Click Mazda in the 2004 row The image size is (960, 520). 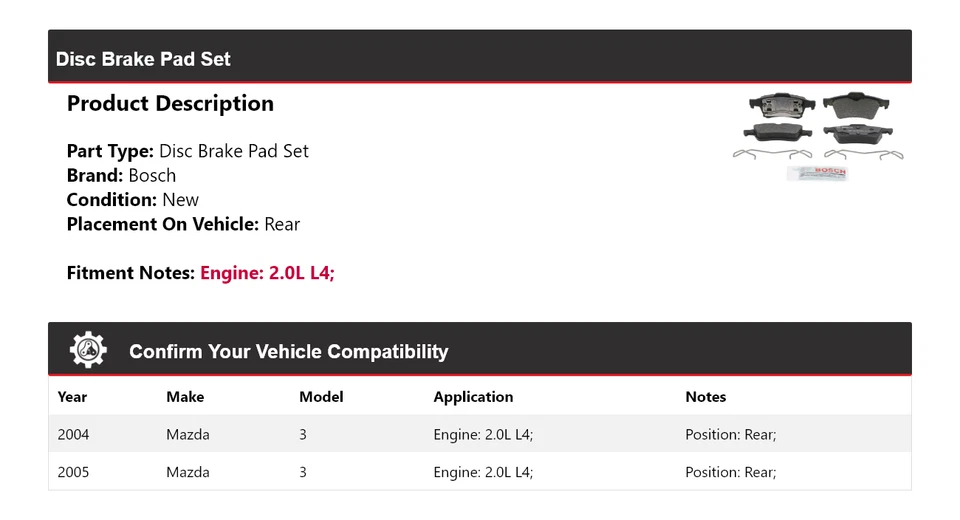(x=188, y=435)
